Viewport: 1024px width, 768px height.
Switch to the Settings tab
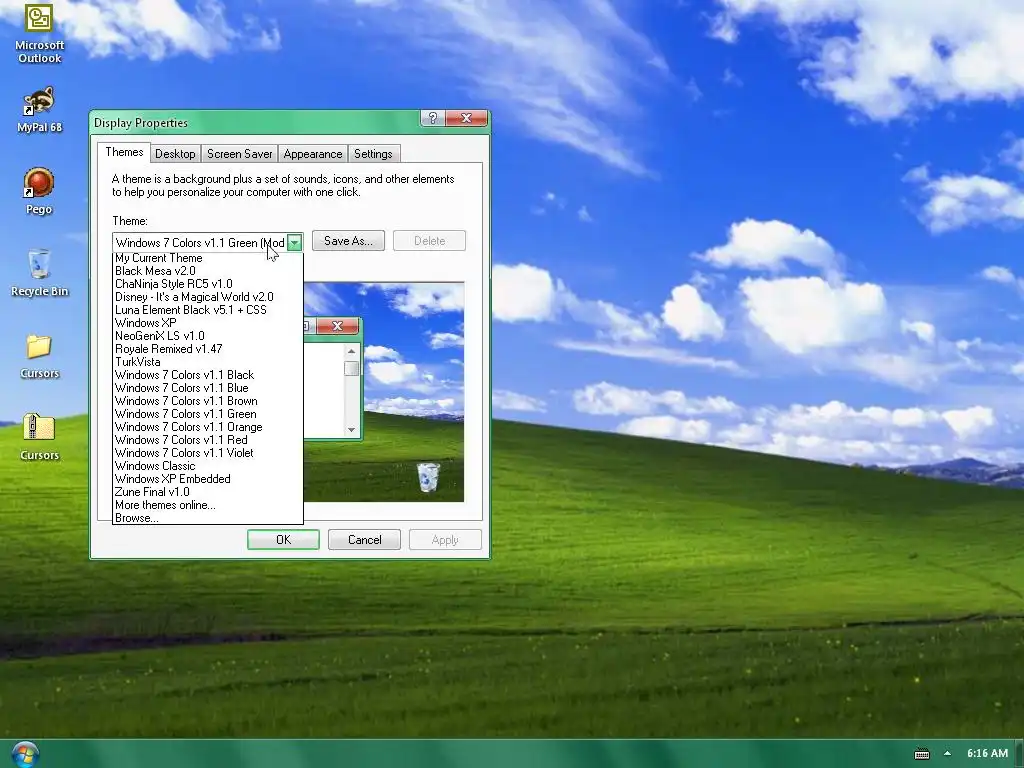[373, 153]
